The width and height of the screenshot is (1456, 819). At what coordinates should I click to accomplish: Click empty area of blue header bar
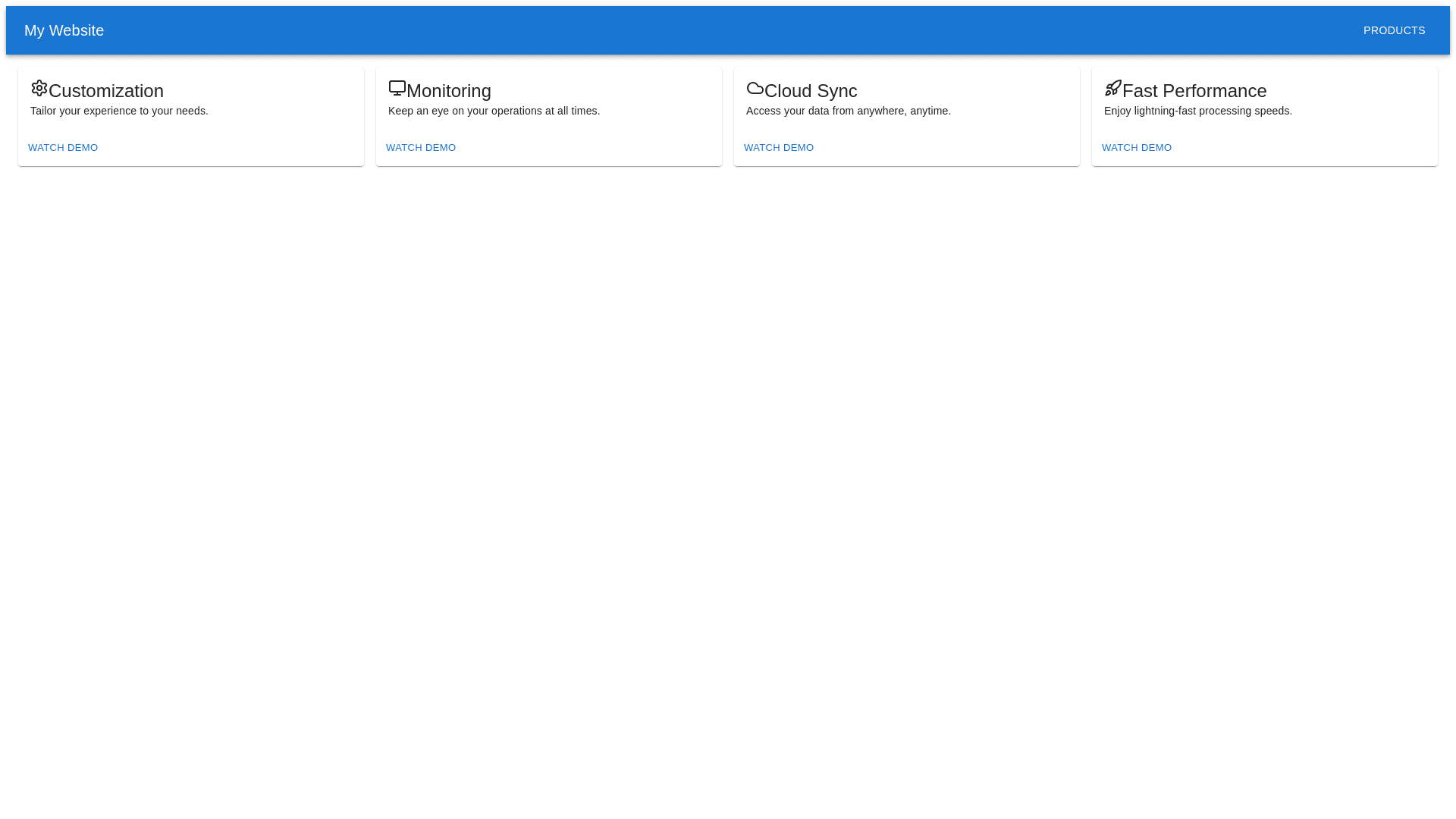[728, 30]
